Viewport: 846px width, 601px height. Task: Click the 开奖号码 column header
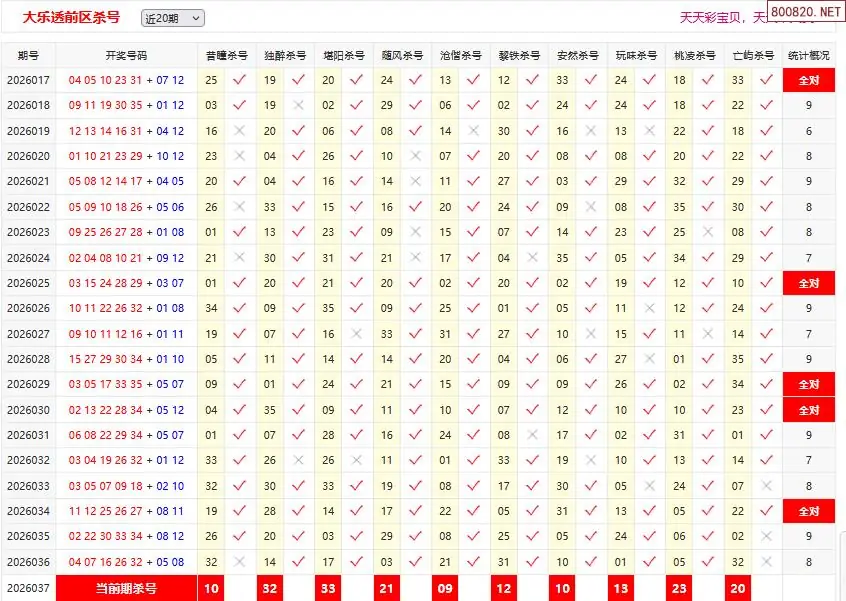point(126,56)
